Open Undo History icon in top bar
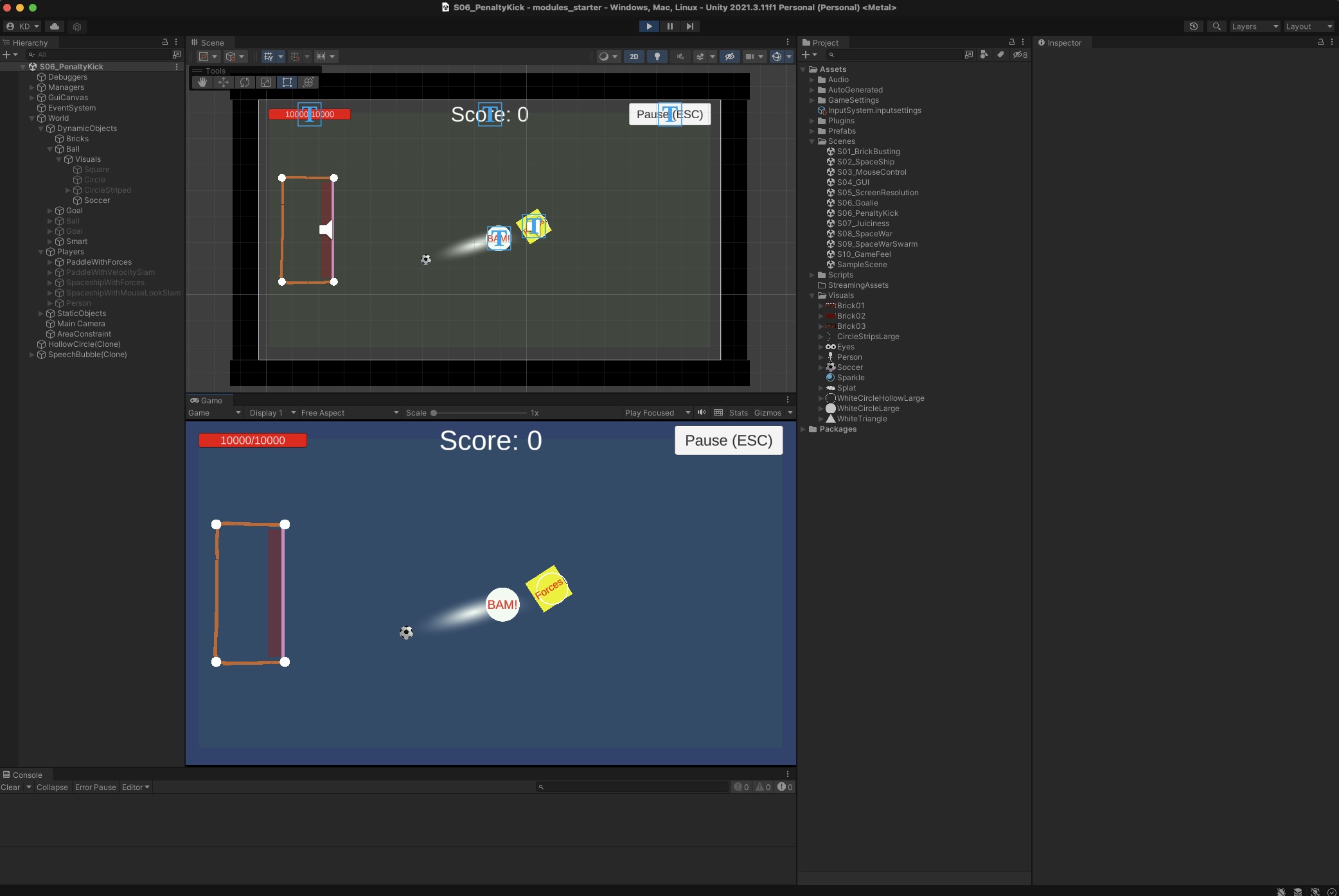Image resolution: width=1339 pixels, height=896 pixels. pyautogui.click(x=1194, y=26)
